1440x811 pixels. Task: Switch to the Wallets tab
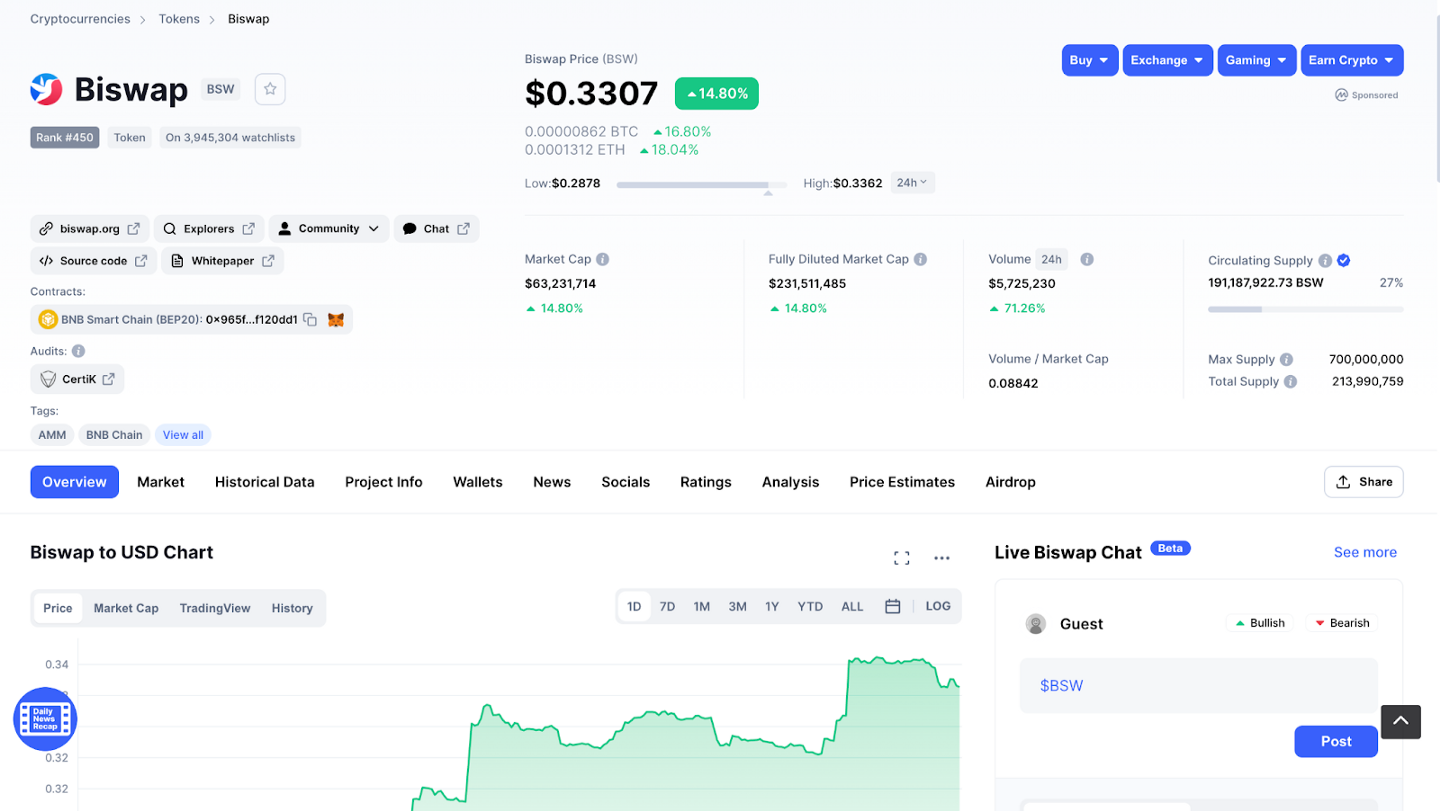point(478,482)
